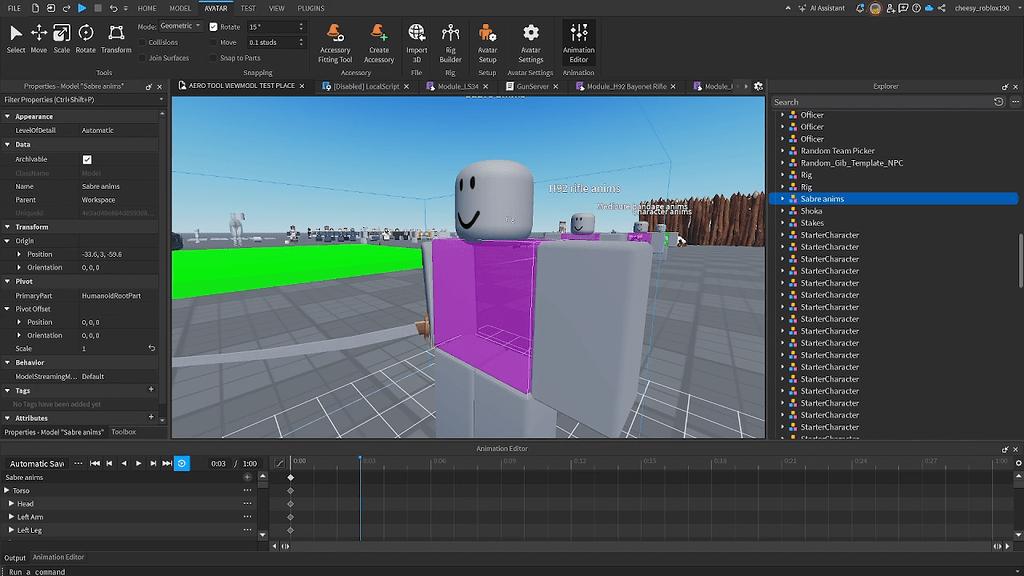Screen dimensions: 1024x576
Task: Click the undo arrow in title bar
Action: pyautogui.click(x=114, y=8)
